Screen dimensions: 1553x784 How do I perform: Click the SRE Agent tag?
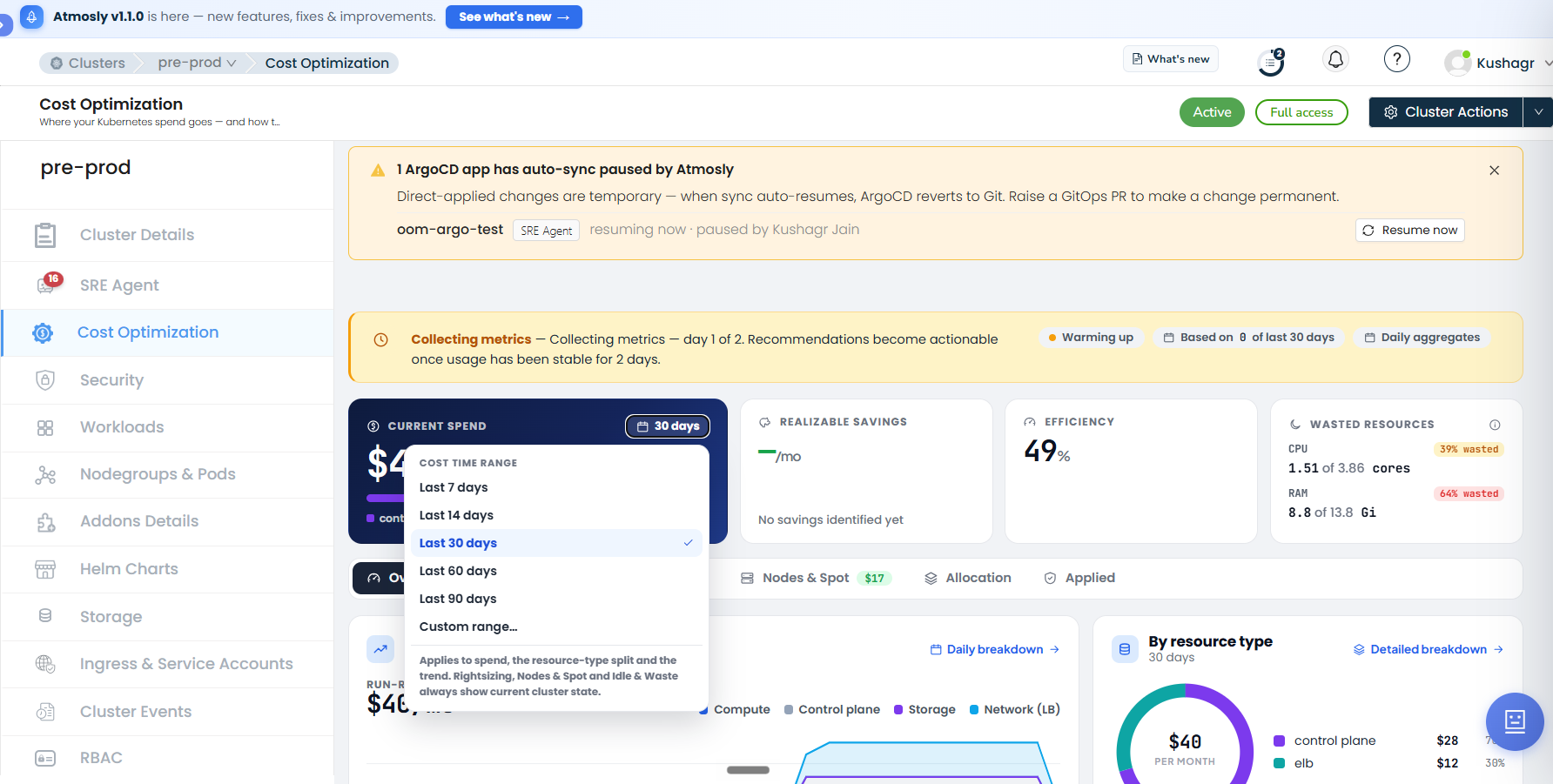(546, 231)
